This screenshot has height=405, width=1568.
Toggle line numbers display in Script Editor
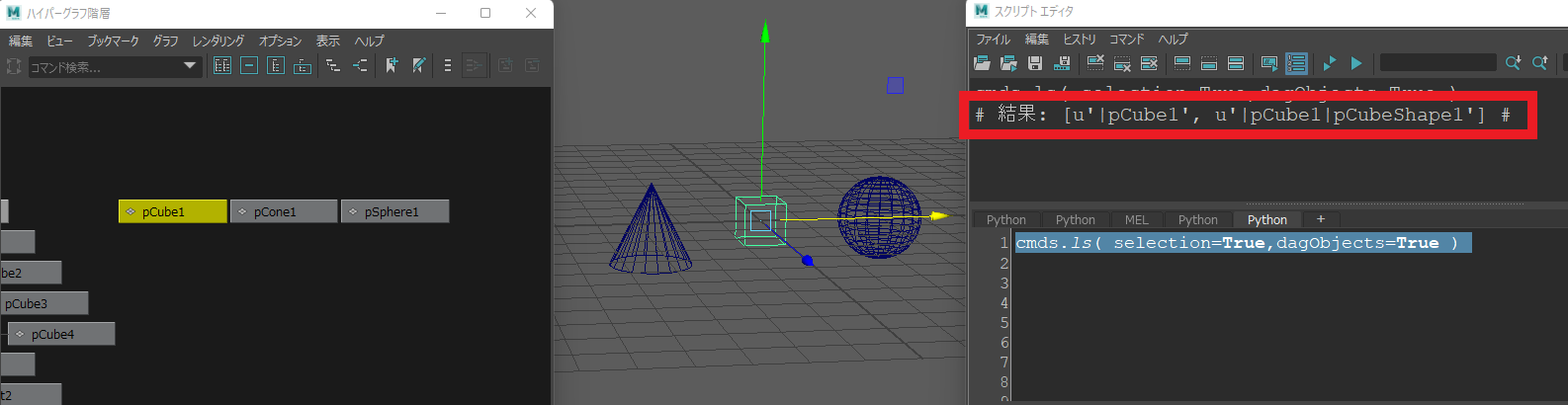[1296, 63]
